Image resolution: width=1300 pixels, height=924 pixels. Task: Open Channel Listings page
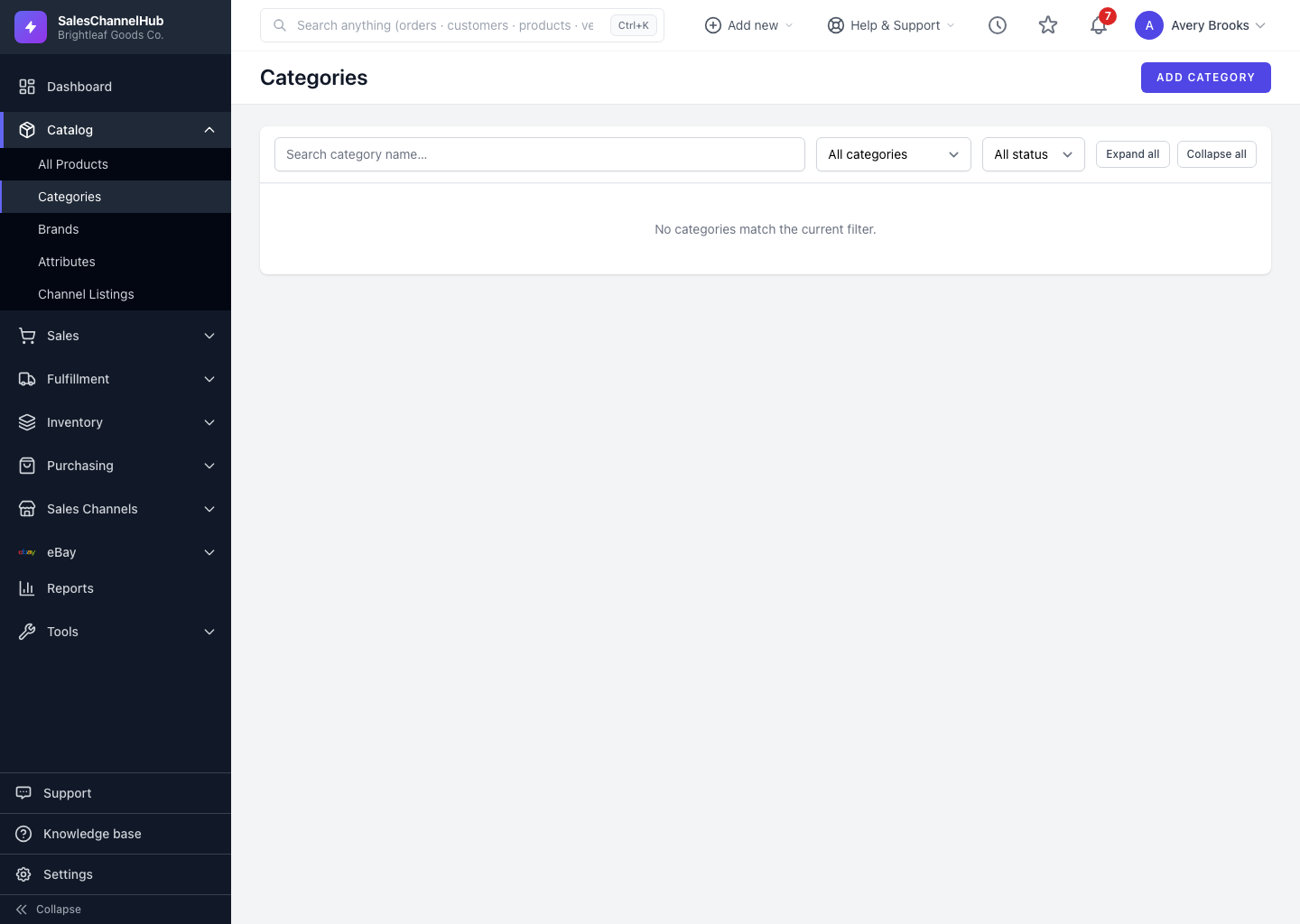(116, 294)
